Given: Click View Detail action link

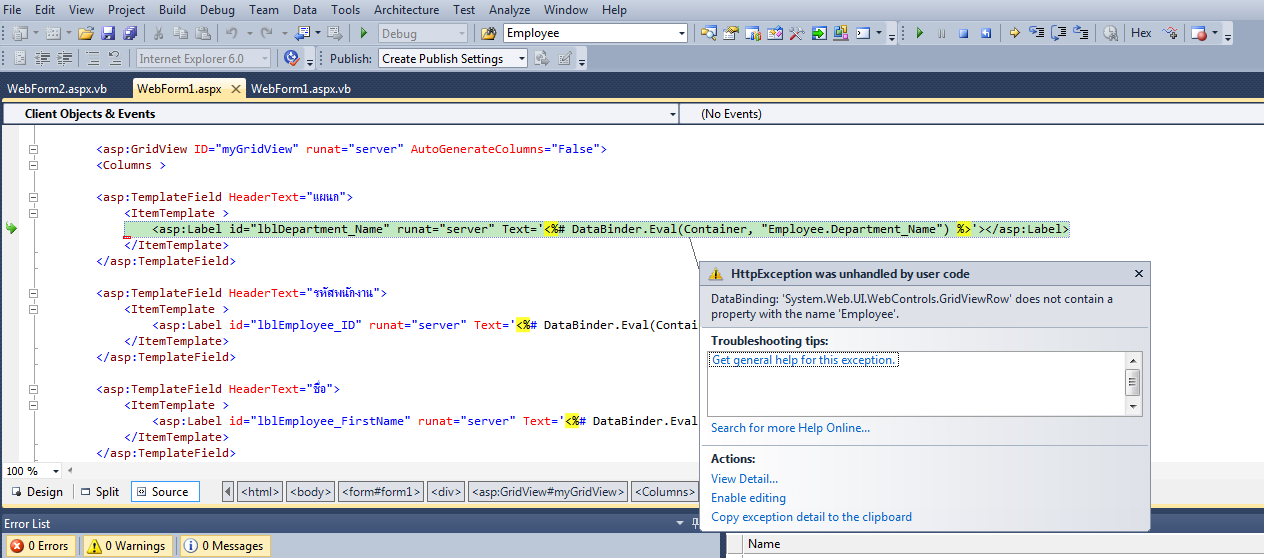Looking at the screenshot, I should pos(744,479).
